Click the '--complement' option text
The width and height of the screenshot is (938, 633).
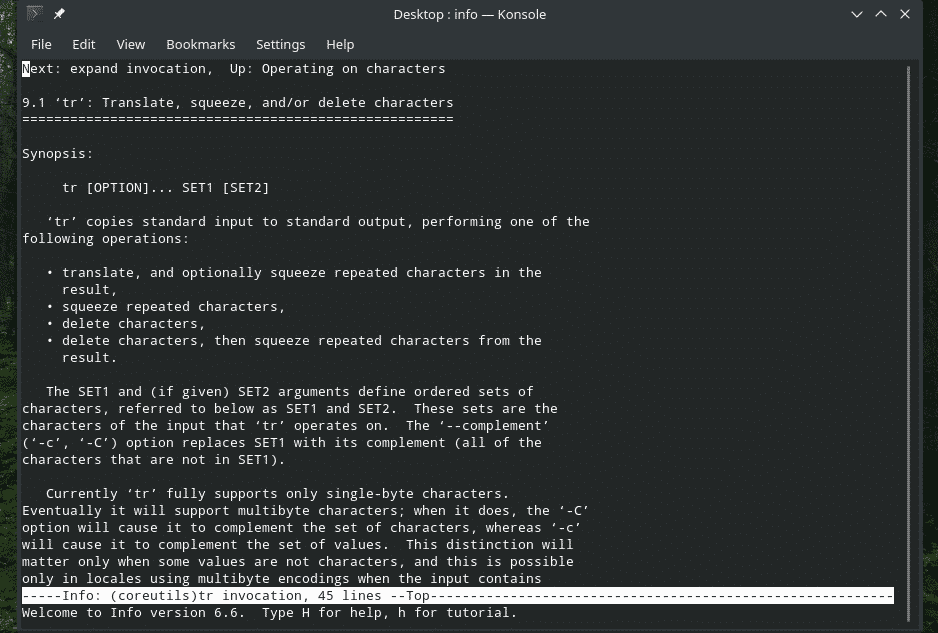(x=494, y=426)
